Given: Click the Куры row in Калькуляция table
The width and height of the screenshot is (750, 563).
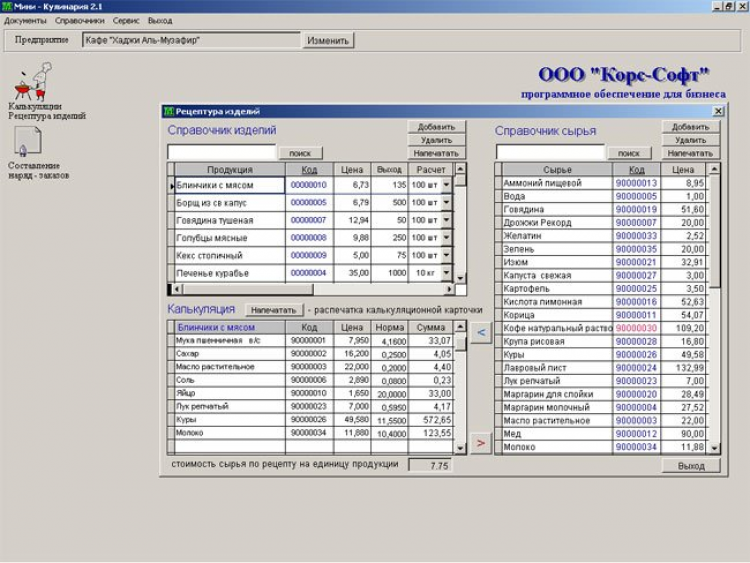Looking at the screenshot, I should [x=310, y=419].
